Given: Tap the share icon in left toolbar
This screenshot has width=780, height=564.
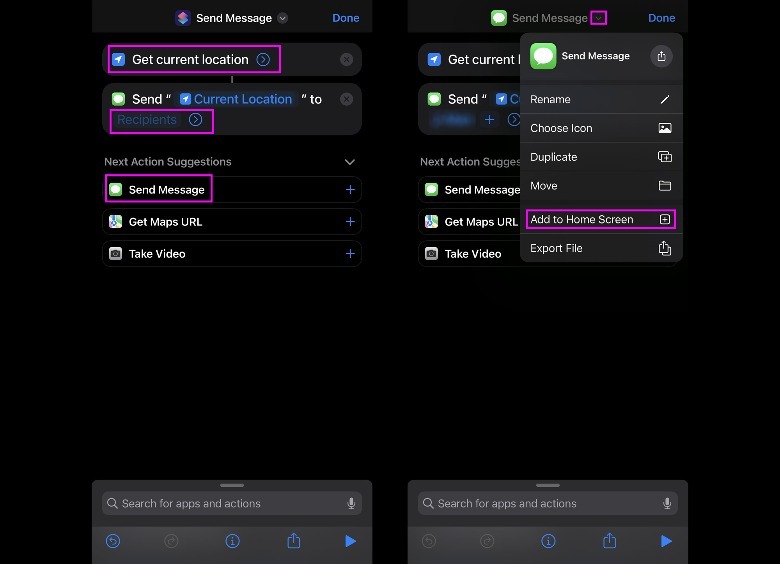Looking at the screenshot, I should click(293, 541).
